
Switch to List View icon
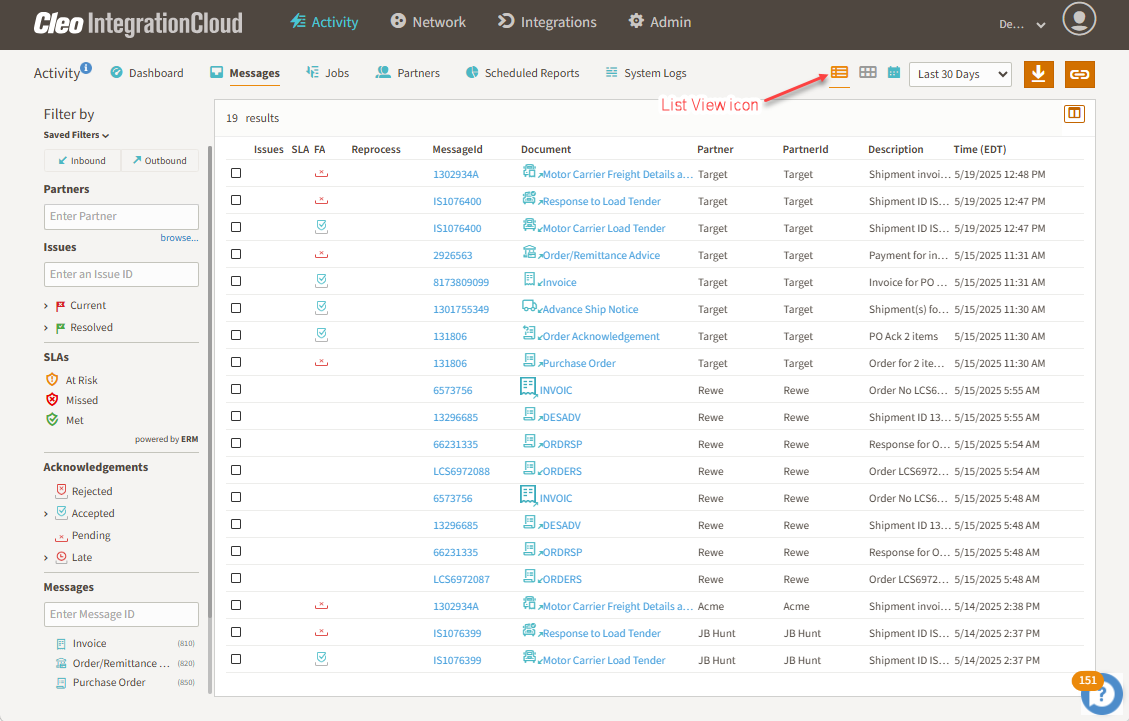click(x=839, y=73)
